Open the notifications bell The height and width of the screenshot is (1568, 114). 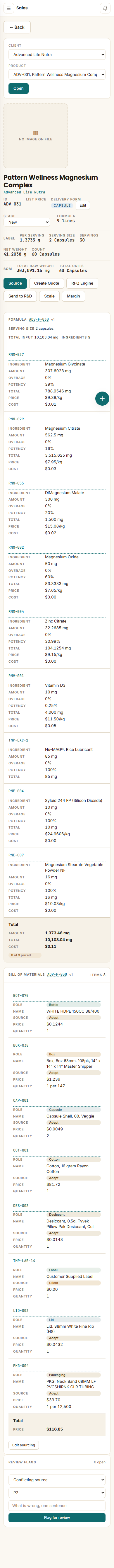tap(105, 8)
